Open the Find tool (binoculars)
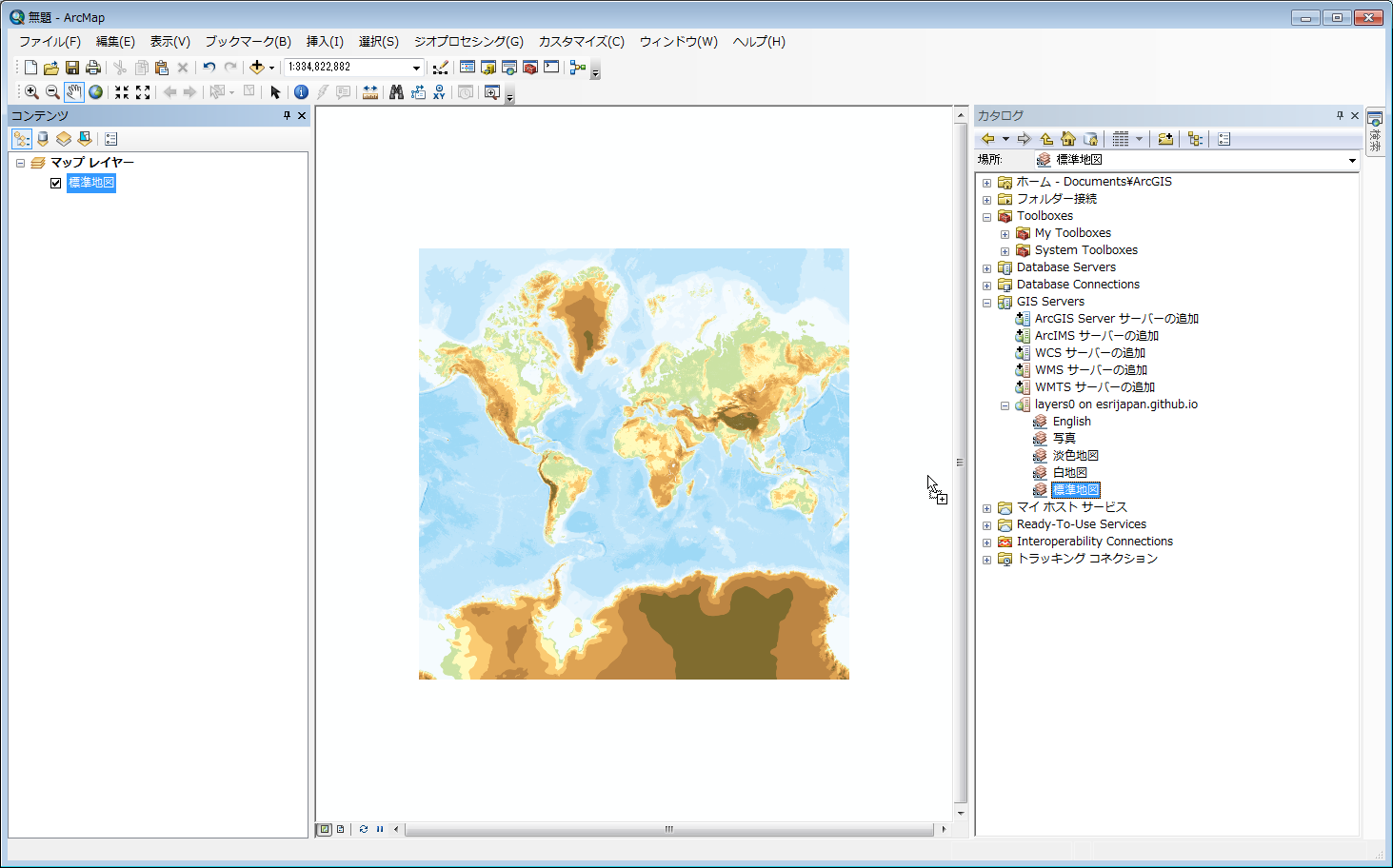The width and height of the screenshot is (1393, 868). coord(396,91)
